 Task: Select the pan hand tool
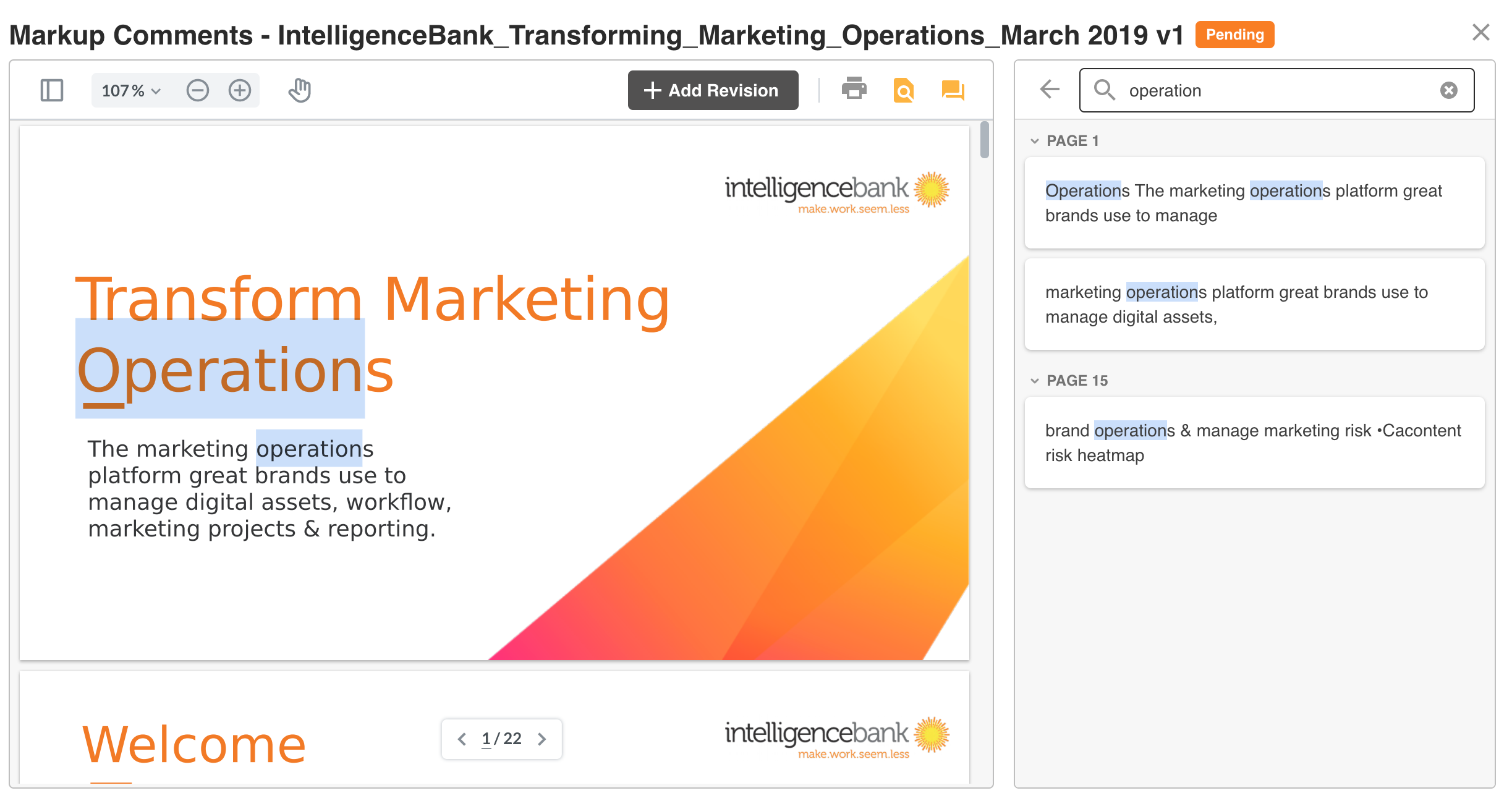[x=300, y=90]
